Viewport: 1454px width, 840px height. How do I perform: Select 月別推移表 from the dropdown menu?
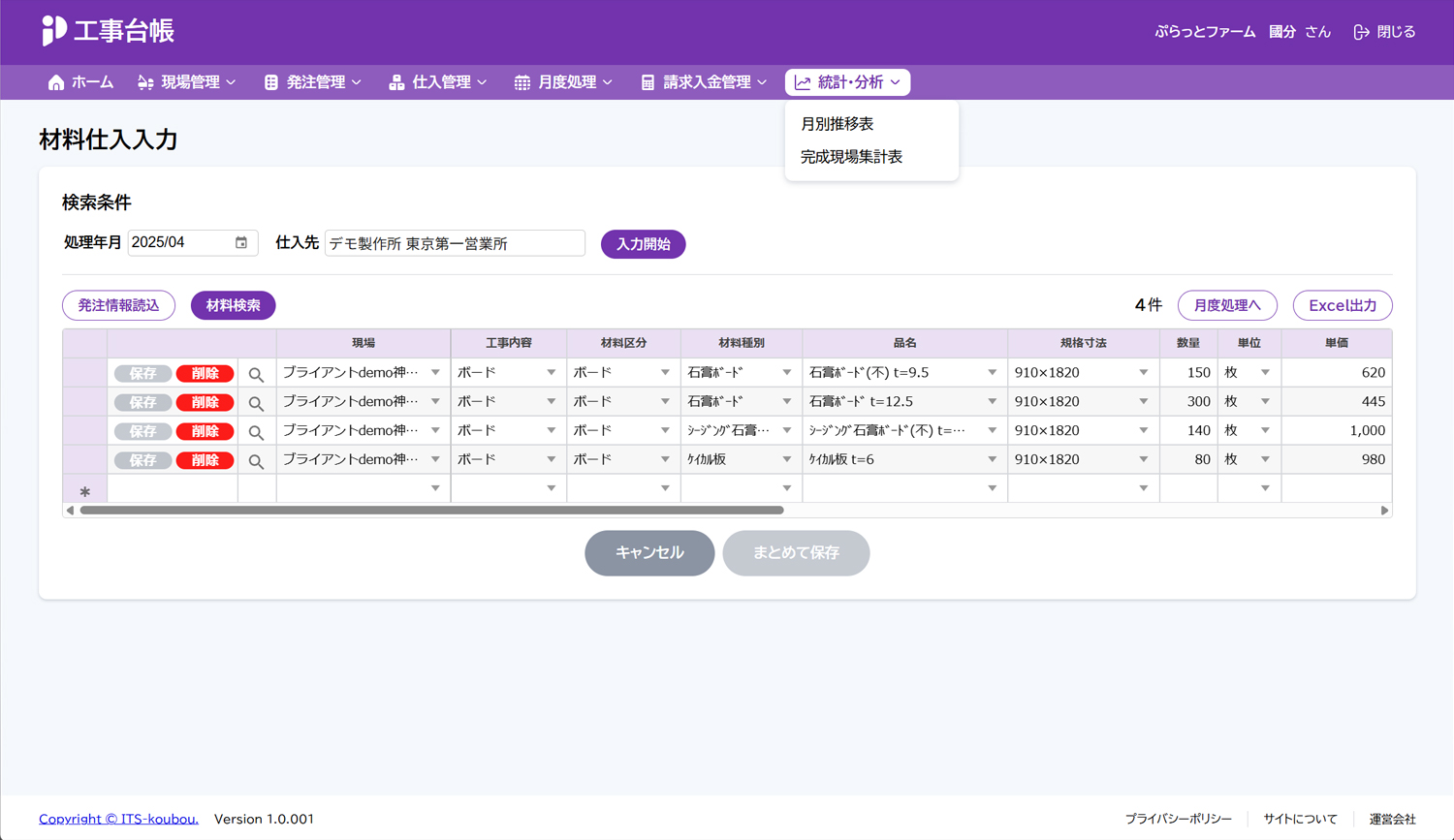coord(838,124)
